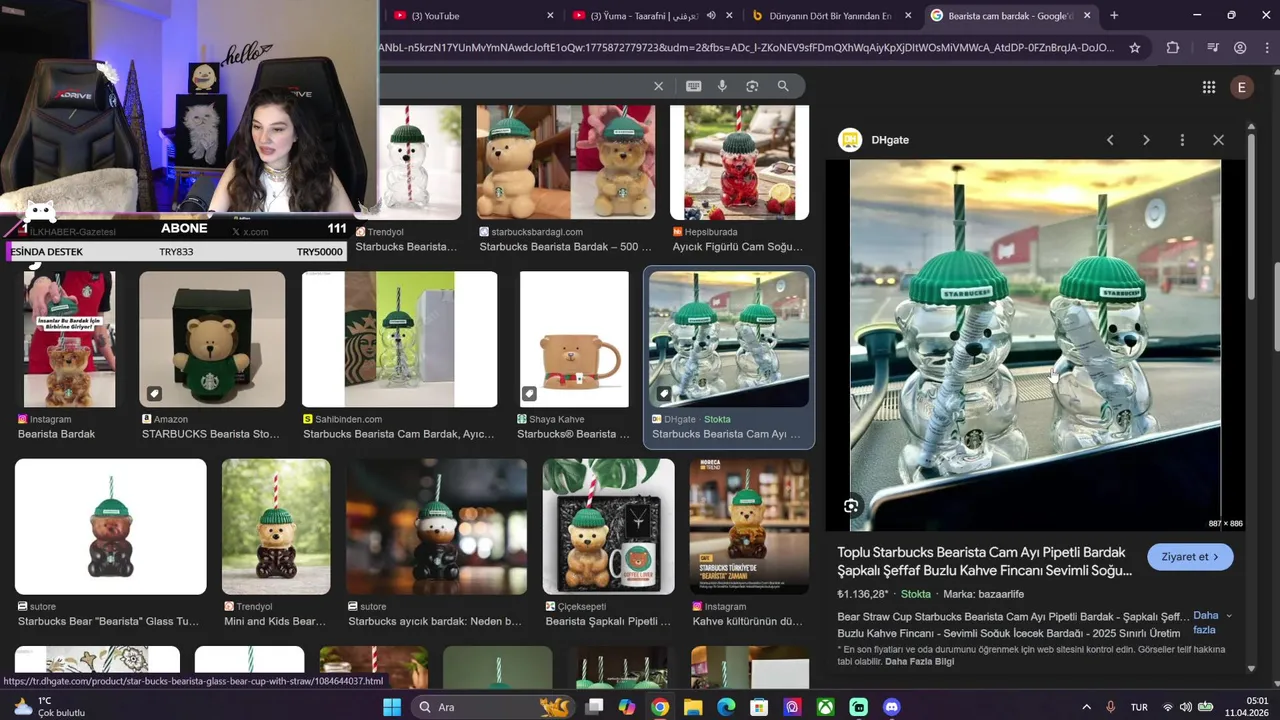
Task: Switch to the (3) YouTube tab
Action: coord(472,15)
